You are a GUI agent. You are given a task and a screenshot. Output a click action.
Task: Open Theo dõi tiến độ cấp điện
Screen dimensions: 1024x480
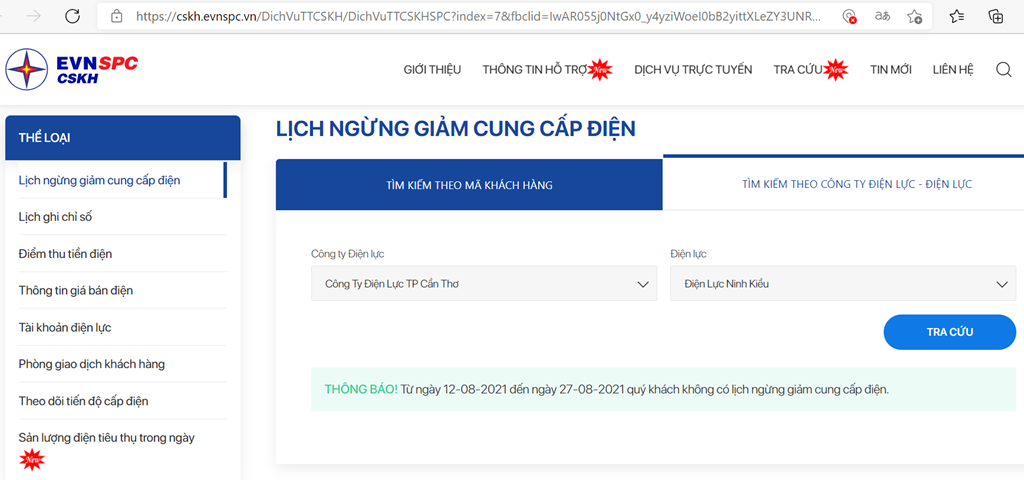(x=83, y=401)
